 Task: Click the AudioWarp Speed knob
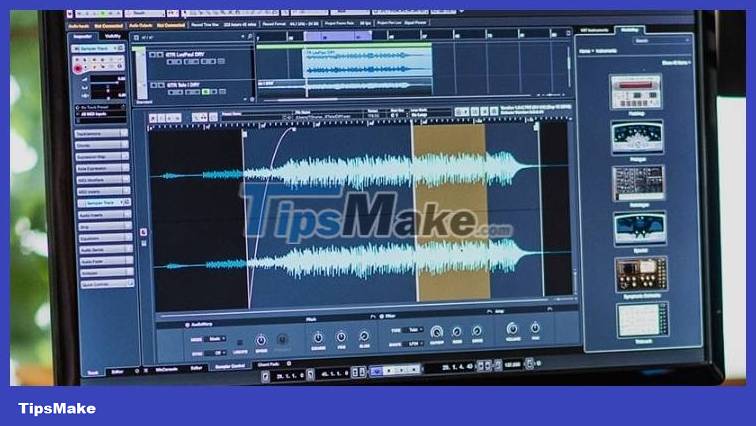click(x=261, y=340)
